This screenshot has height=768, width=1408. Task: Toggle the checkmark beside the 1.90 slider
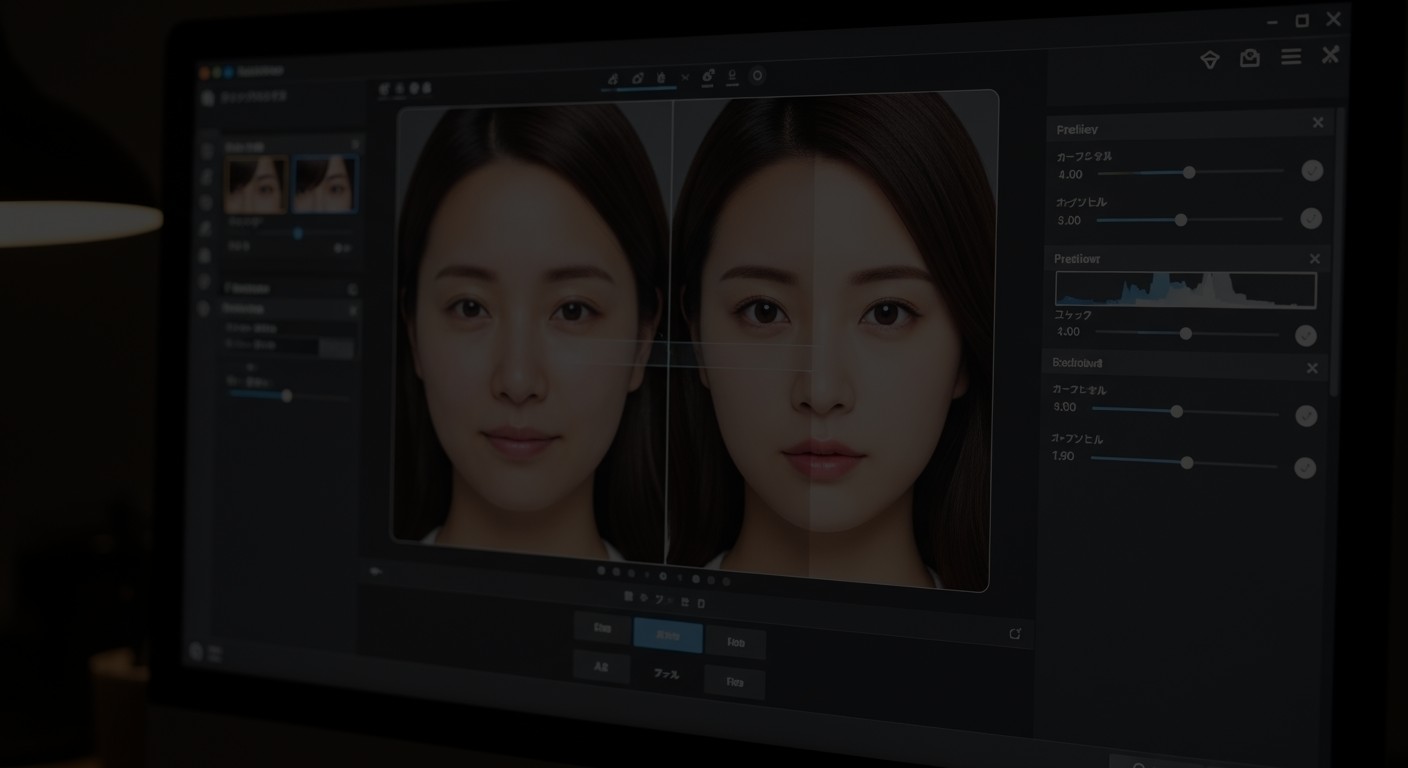coord(1305,467)
